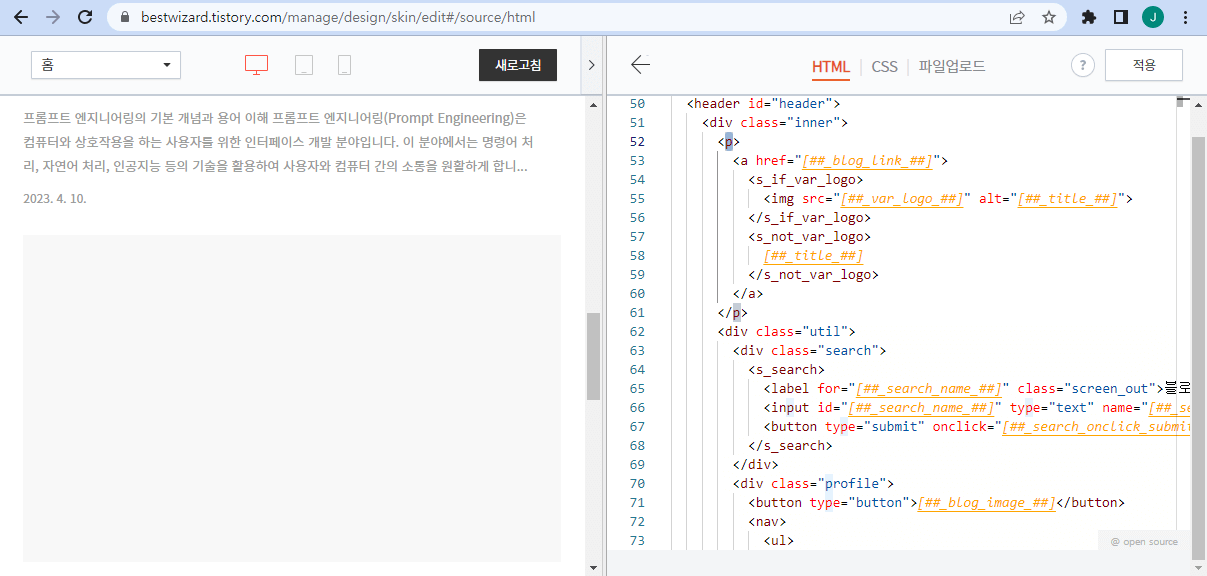Image resolution: width=1207 pixels, height=576 pixels.
Task: Open the skin editor help question mark icon
Action: (1082, 64)
